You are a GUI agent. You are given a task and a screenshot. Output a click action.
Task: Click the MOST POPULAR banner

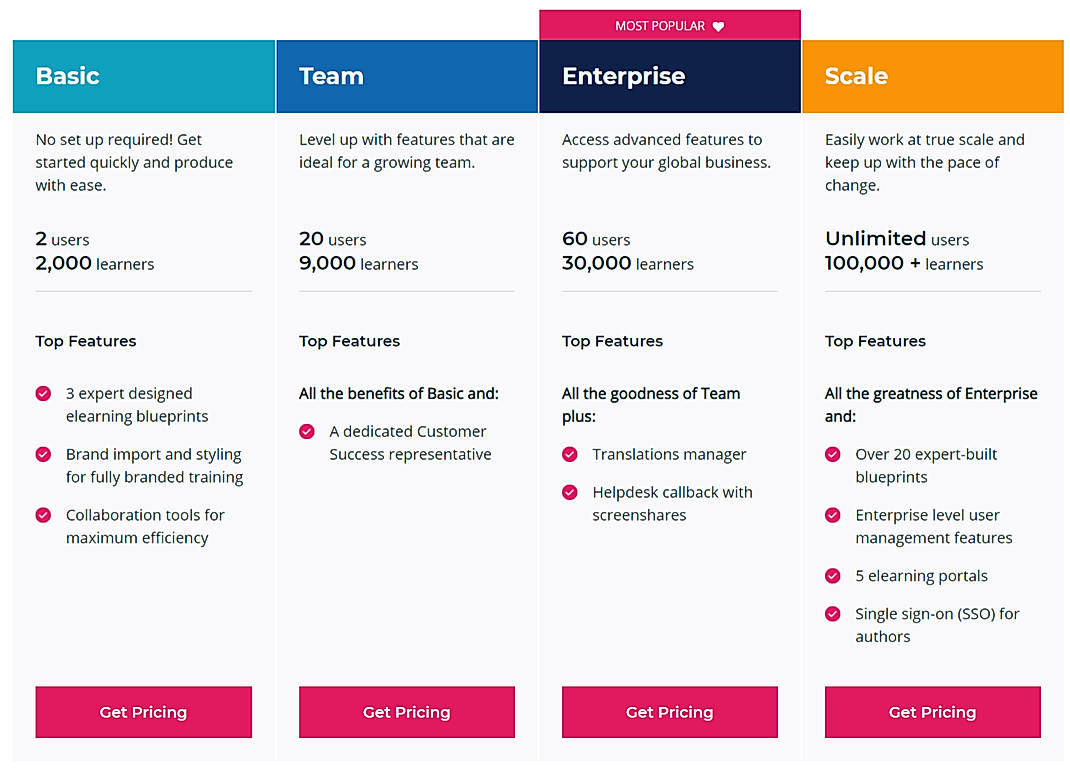click(669, 24)
